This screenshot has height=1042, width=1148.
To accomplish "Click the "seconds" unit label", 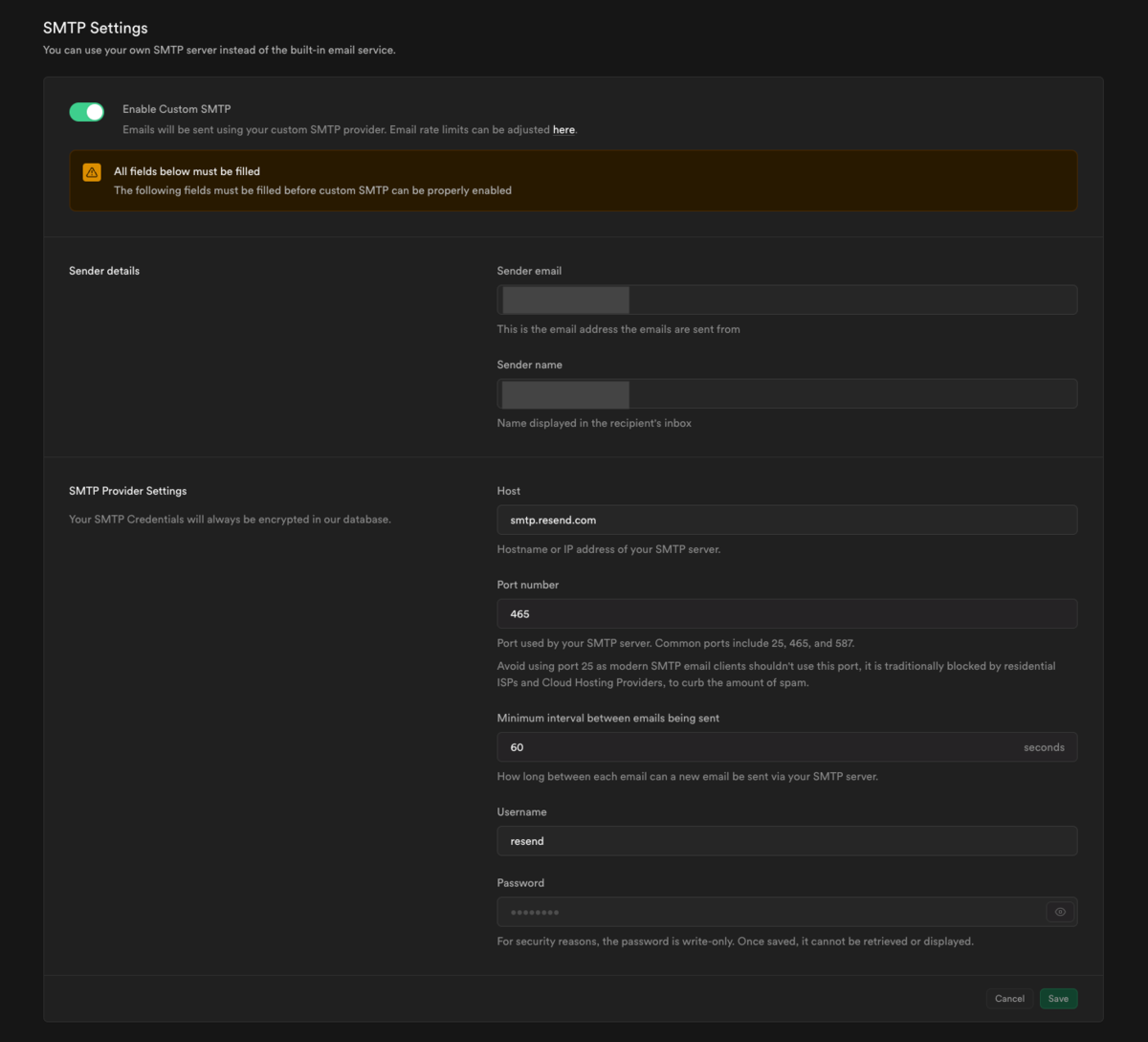I will click(1044, 747).
